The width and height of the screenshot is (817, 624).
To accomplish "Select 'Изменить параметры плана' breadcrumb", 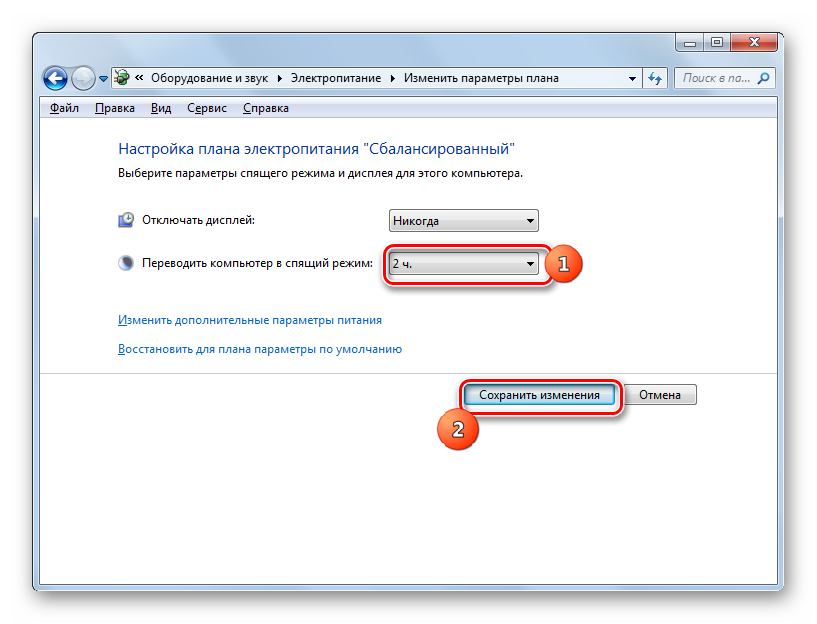I will click(481, 78).
